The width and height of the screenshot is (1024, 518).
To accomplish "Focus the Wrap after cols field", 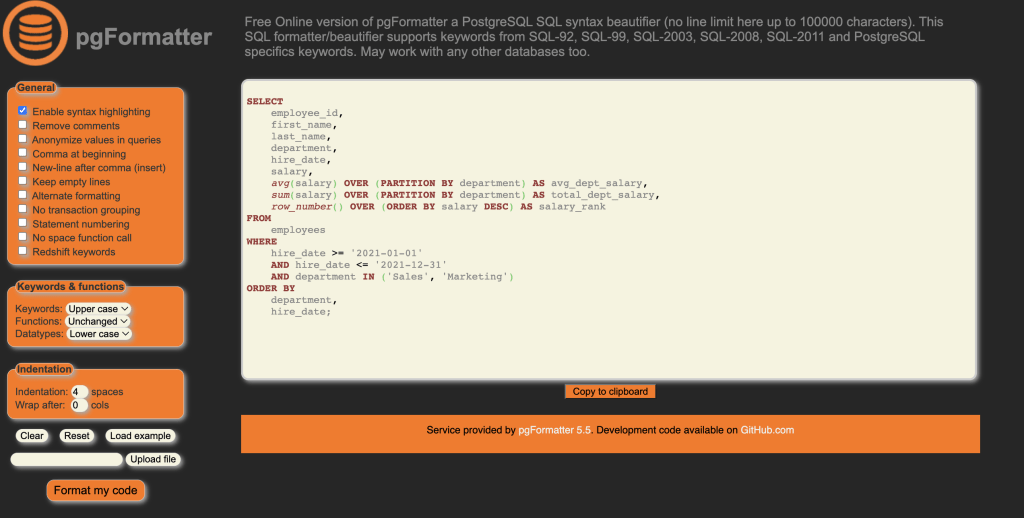I will pyautogui.click(x=80, y=405).
